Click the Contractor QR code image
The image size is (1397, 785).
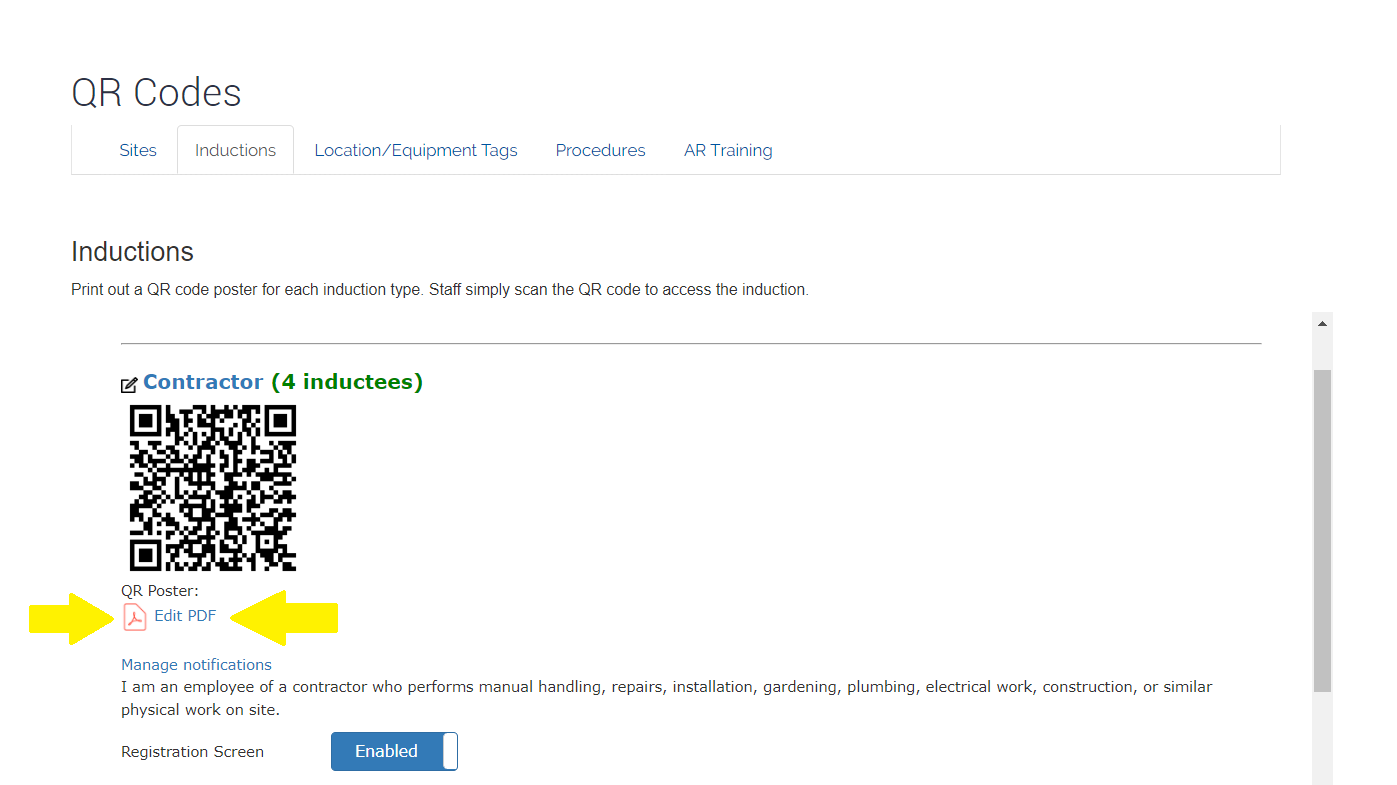(x=213, y=488)
